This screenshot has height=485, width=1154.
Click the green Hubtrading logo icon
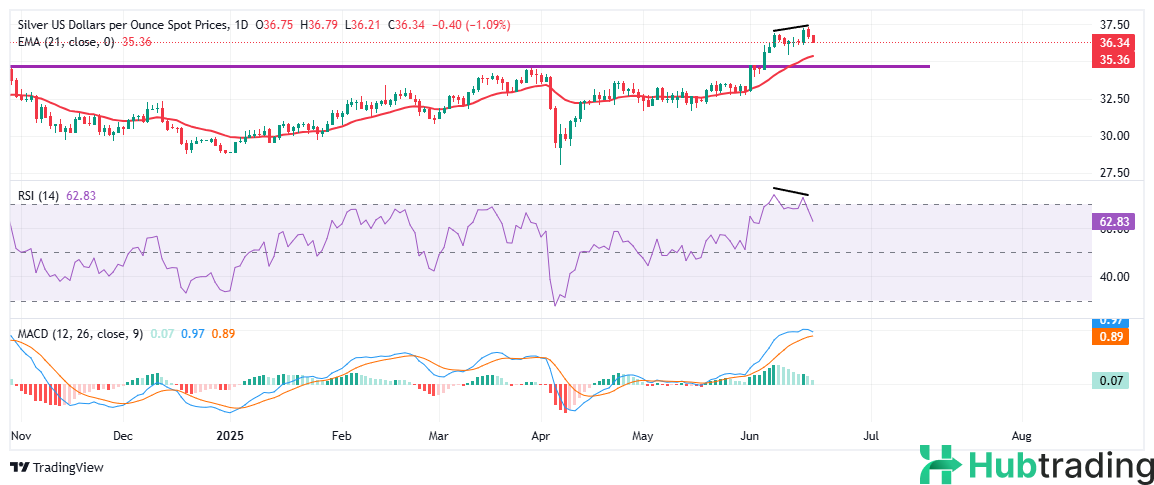pyautogui.click(x=941, y=466)
